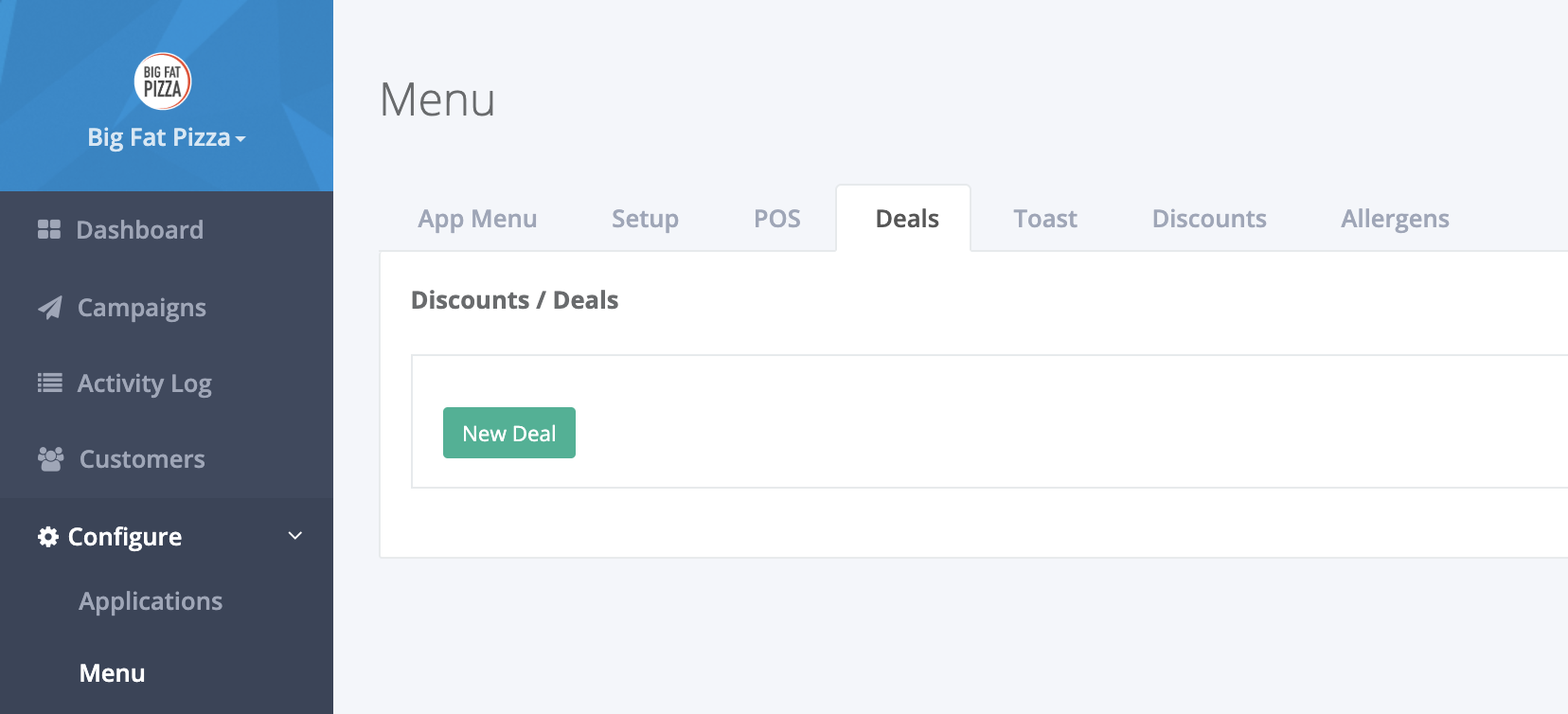
Task: Go to the POS tab
Action: pos(777,219)
